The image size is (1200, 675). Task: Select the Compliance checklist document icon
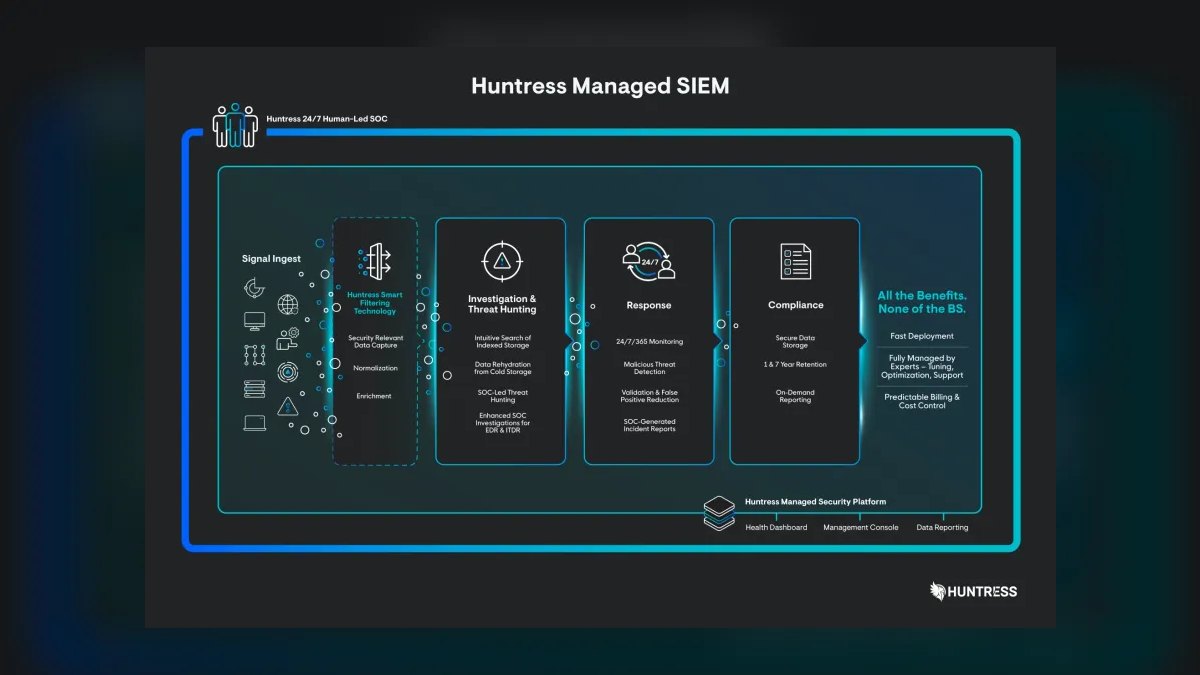[x=796, y=261]
